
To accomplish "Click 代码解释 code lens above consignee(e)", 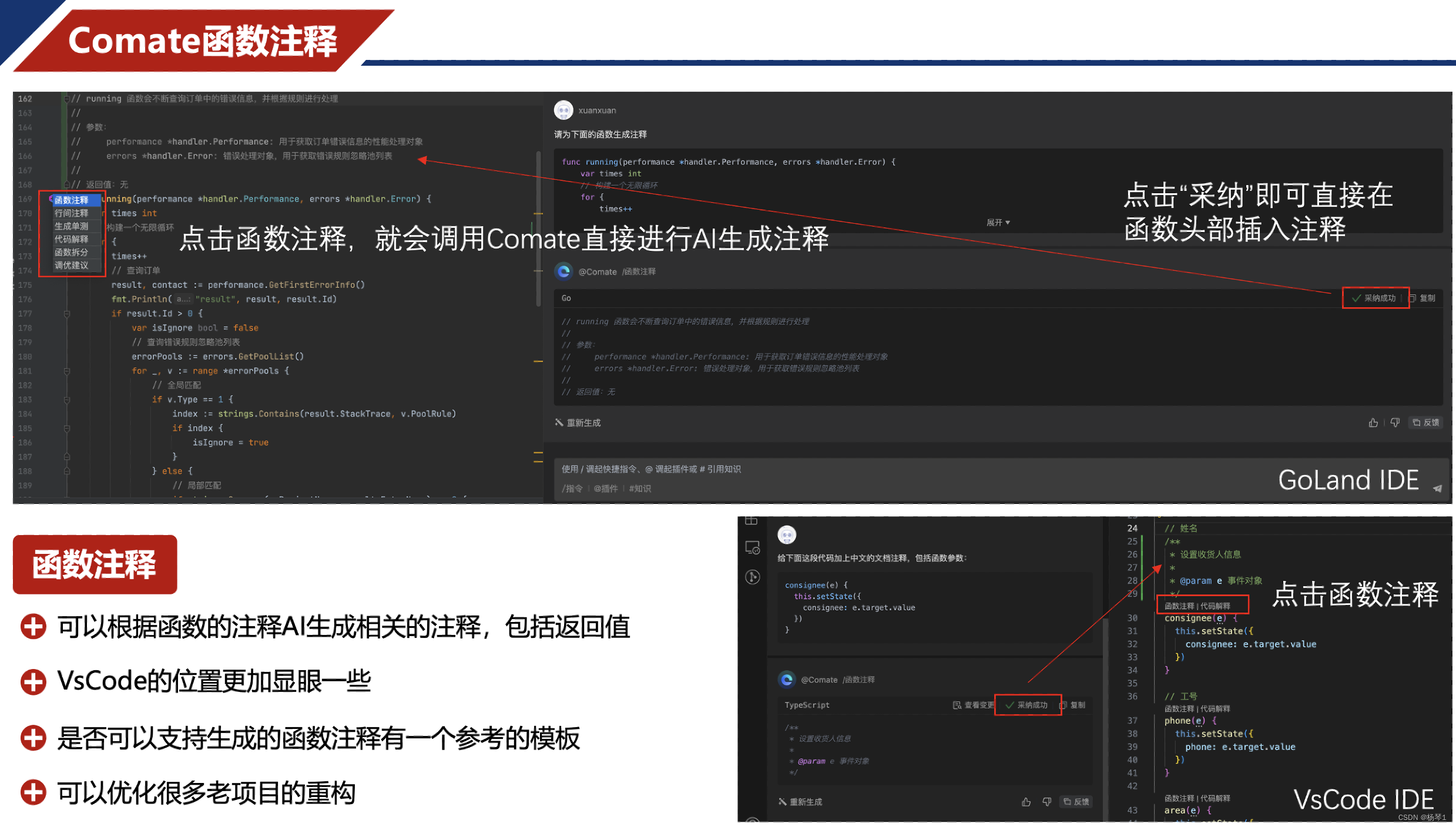I will tap(1215, 606).
